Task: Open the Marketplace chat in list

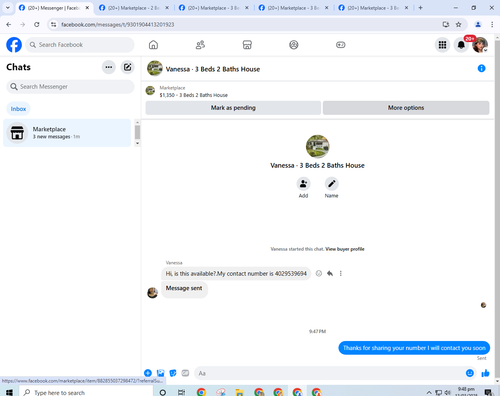Action: point(67,133)
